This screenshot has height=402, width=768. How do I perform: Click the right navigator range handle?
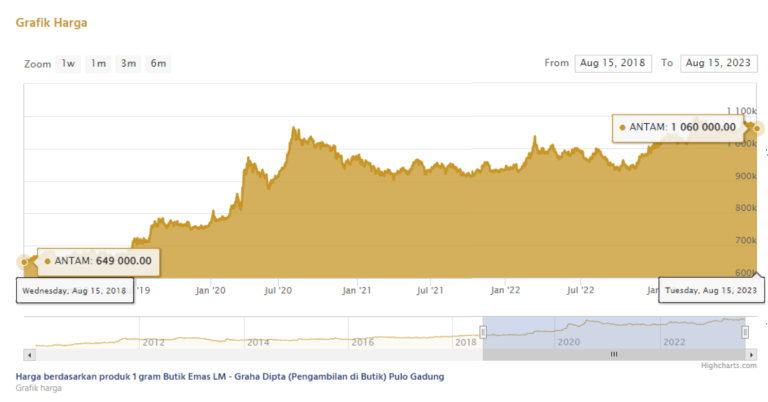coord(744,331)
